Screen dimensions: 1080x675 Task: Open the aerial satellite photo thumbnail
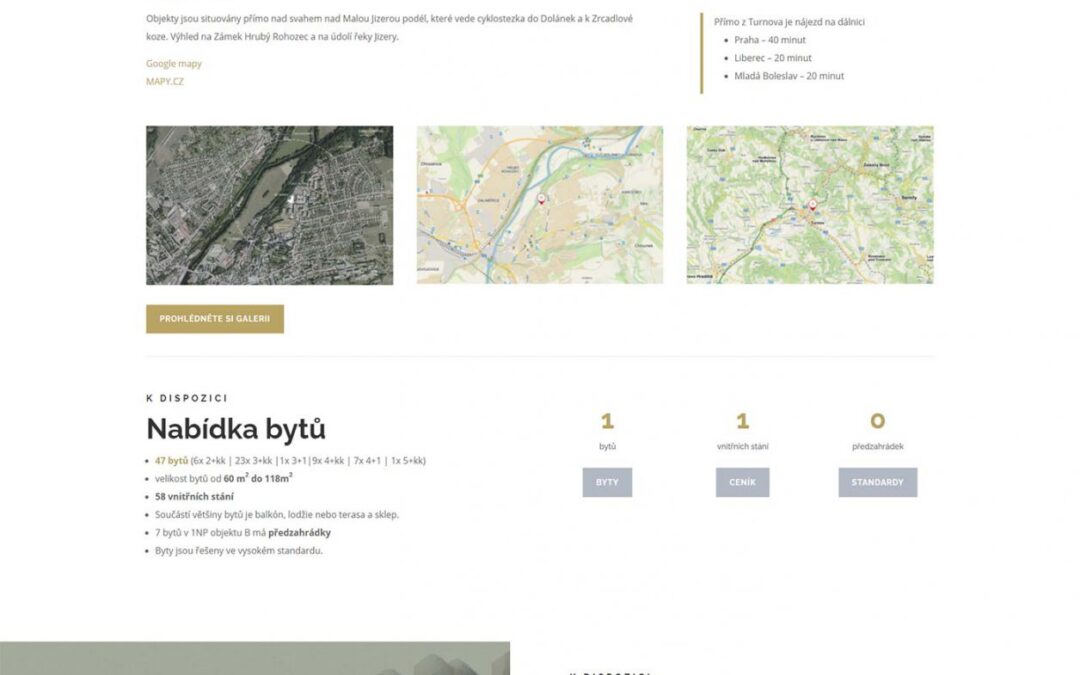pyautogui.click(x=269, y=205)
